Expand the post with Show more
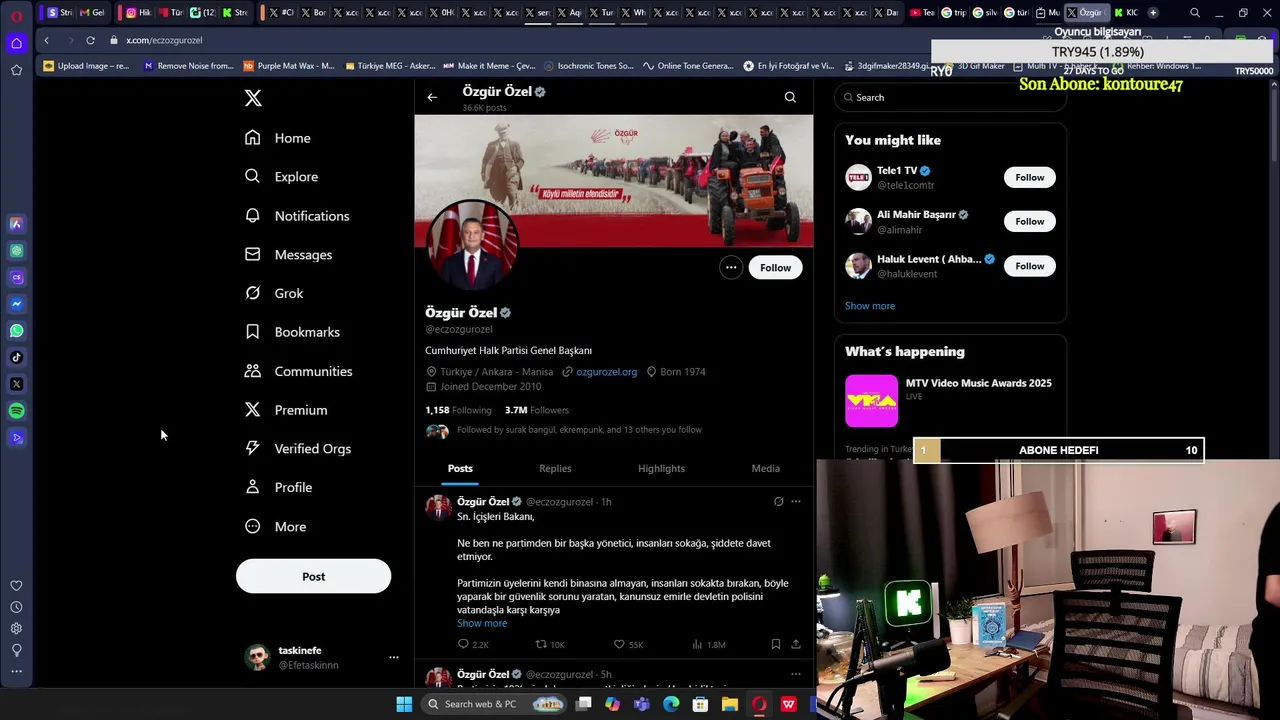This screenshot has height=720, width=1280. pos(482,623)
